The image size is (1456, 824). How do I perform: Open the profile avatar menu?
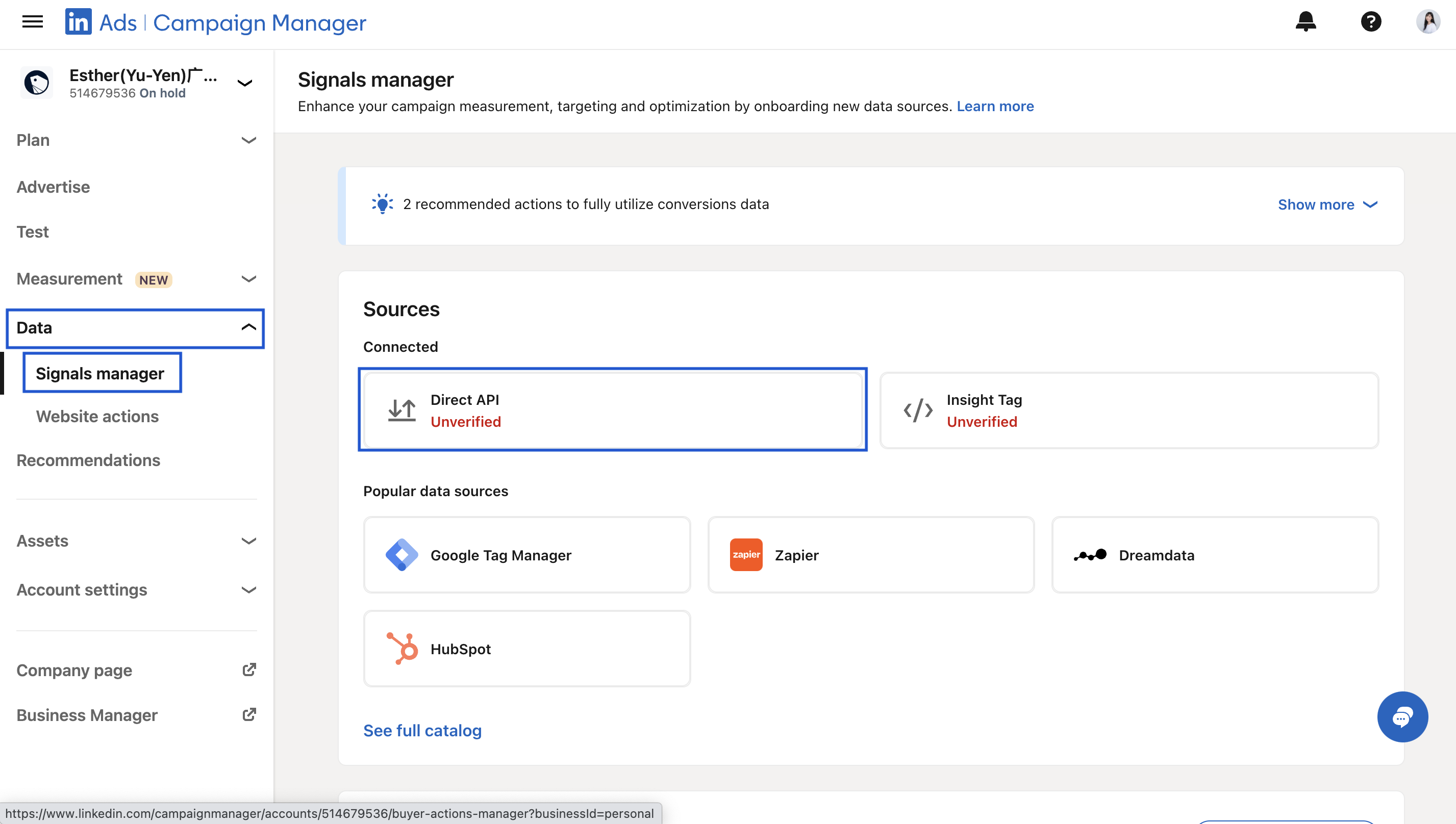[1428, 21]
